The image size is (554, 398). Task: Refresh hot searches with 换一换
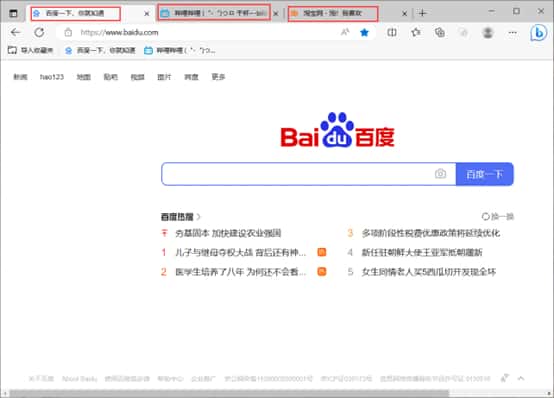pyautogui.click(x=498, y=216)
